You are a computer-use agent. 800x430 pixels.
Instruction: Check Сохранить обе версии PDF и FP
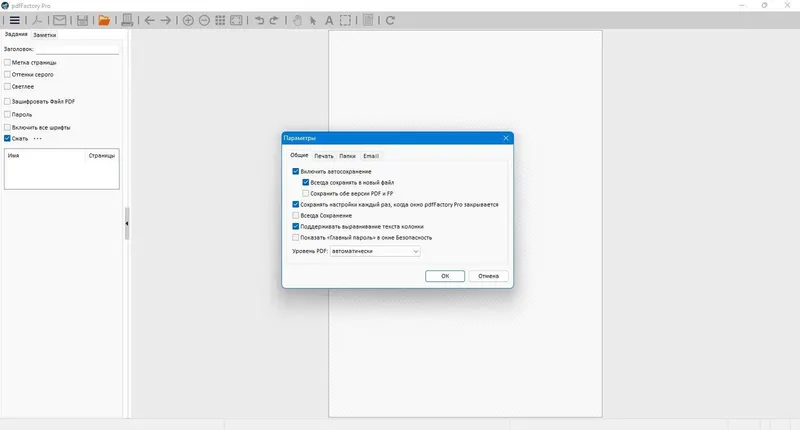pyautogui.click(x=306, y=193)
